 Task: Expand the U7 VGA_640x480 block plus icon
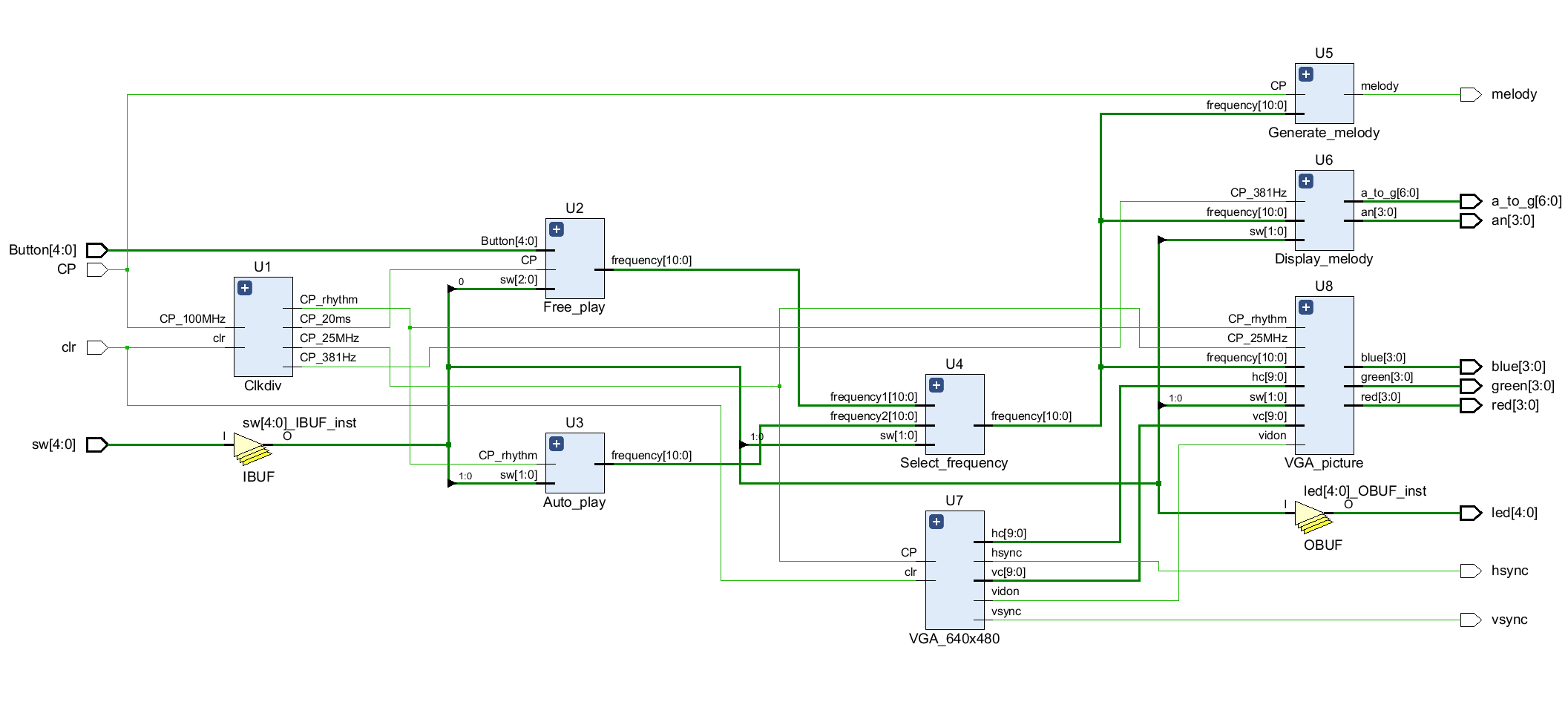point(936,522)
